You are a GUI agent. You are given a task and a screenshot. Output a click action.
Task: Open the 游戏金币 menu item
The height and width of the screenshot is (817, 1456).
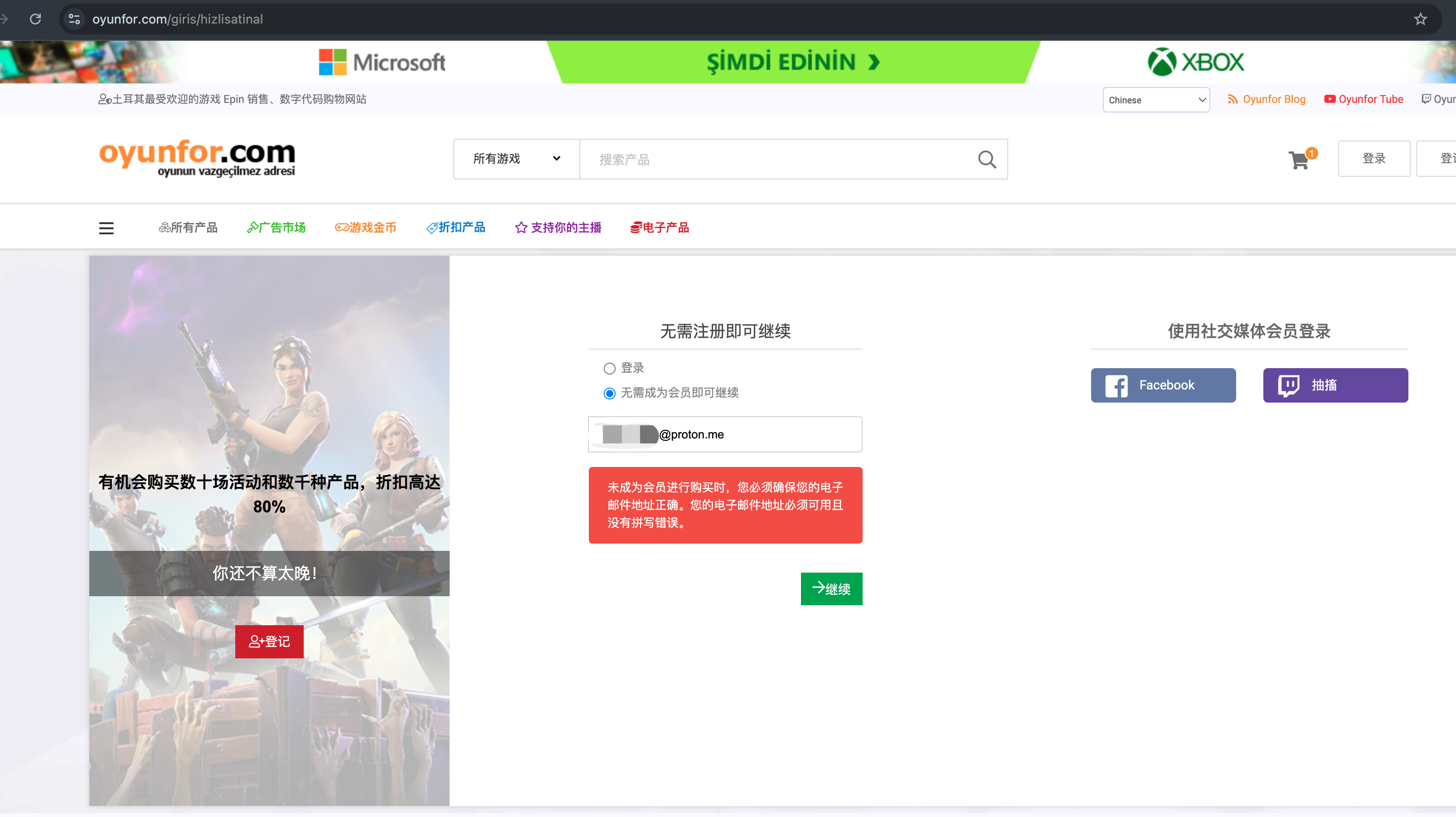[366, 227]
